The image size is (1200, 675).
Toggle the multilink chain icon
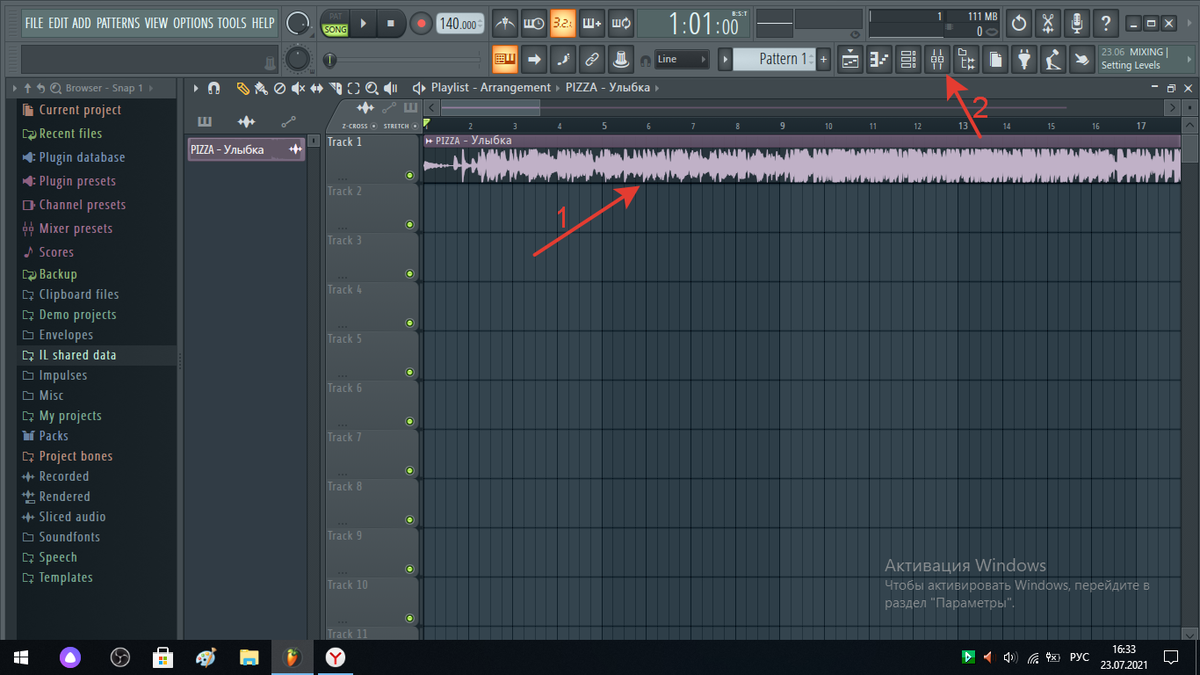pyautogui.click(x=592, y=59)
